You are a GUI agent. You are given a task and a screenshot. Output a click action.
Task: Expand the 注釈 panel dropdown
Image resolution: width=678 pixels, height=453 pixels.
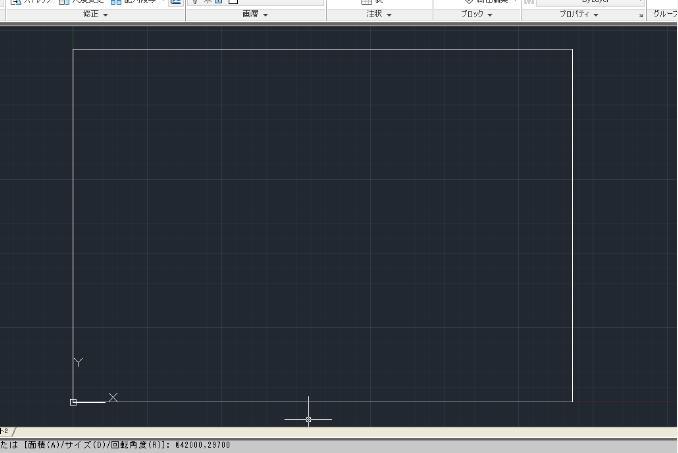(x=379, y=14)
